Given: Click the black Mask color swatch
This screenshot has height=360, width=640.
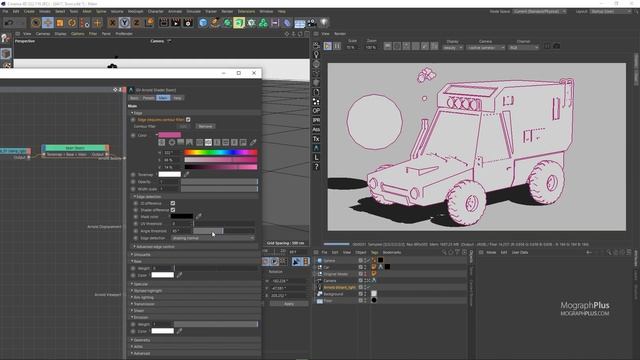Looking at the screenshot, I should [182, 216].
